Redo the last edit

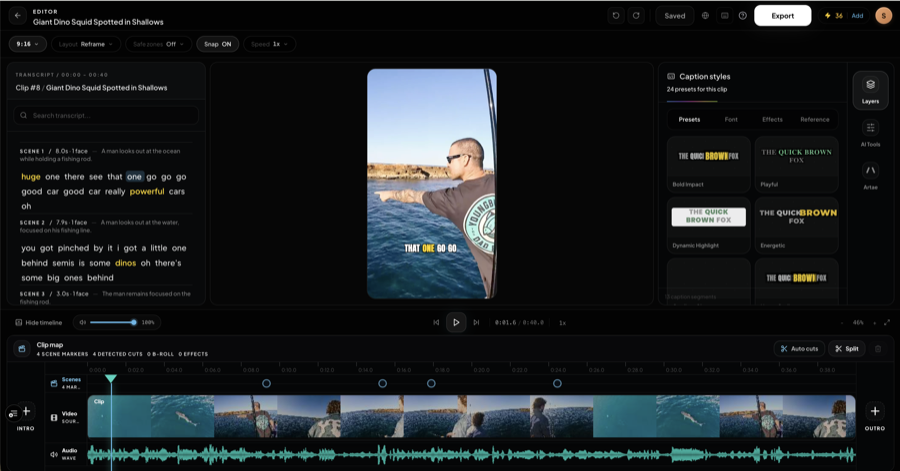coord(636,15)
